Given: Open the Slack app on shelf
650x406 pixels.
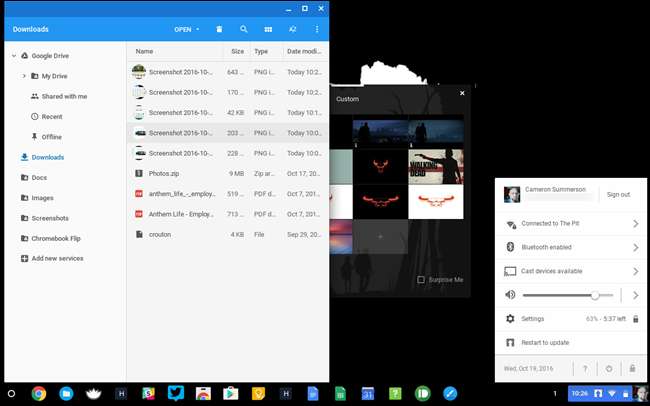Looking at the screenshot, I should [148, 394].
